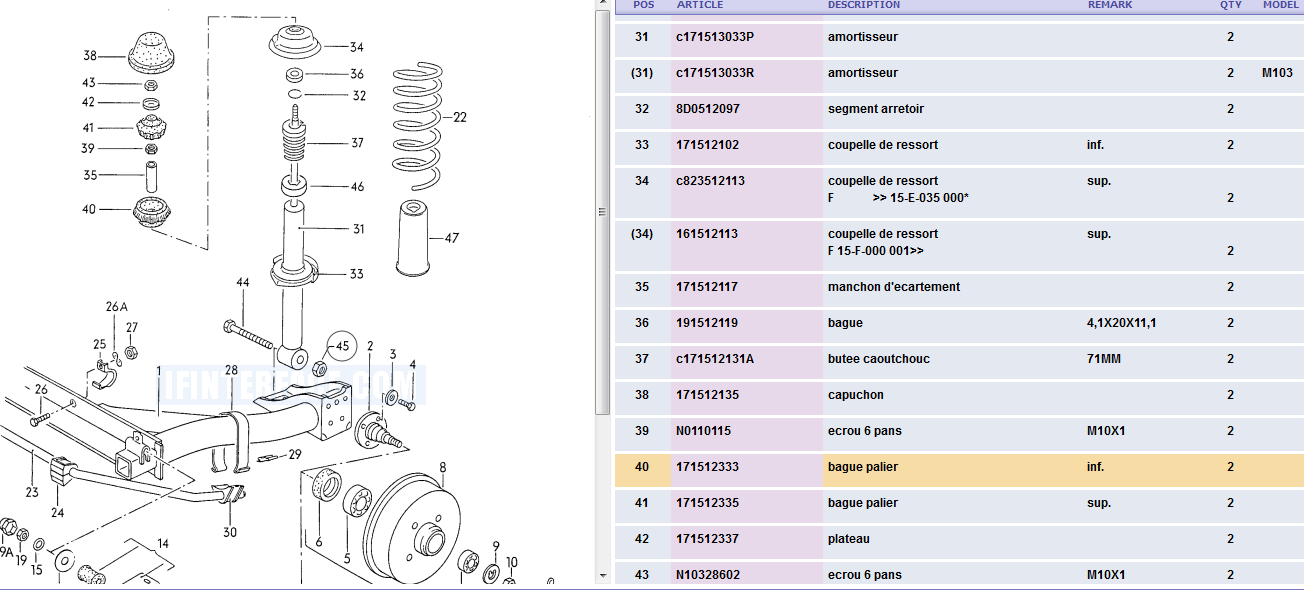
Task: Select callout 43 nut in the diagram
Action: pos(90,83)
